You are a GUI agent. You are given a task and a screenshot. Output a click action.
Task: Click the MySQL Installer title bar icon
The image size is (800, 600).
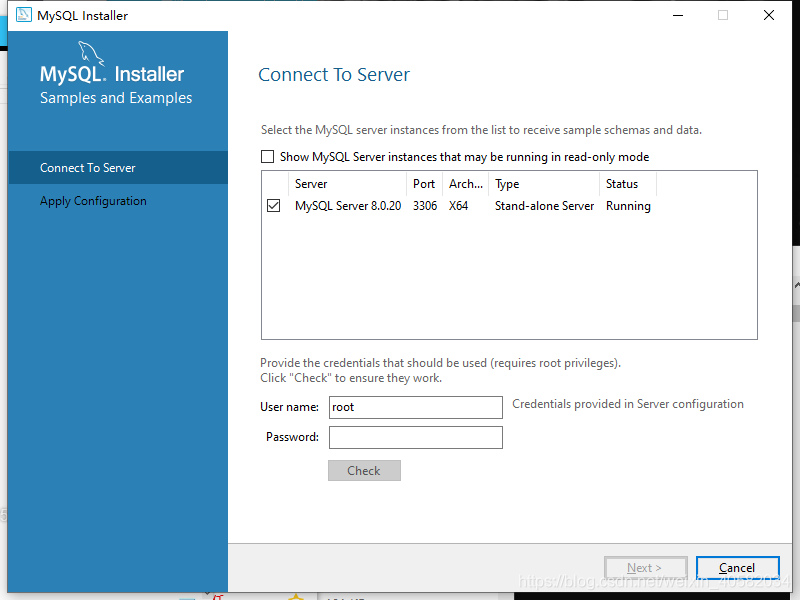pos(23,15)
